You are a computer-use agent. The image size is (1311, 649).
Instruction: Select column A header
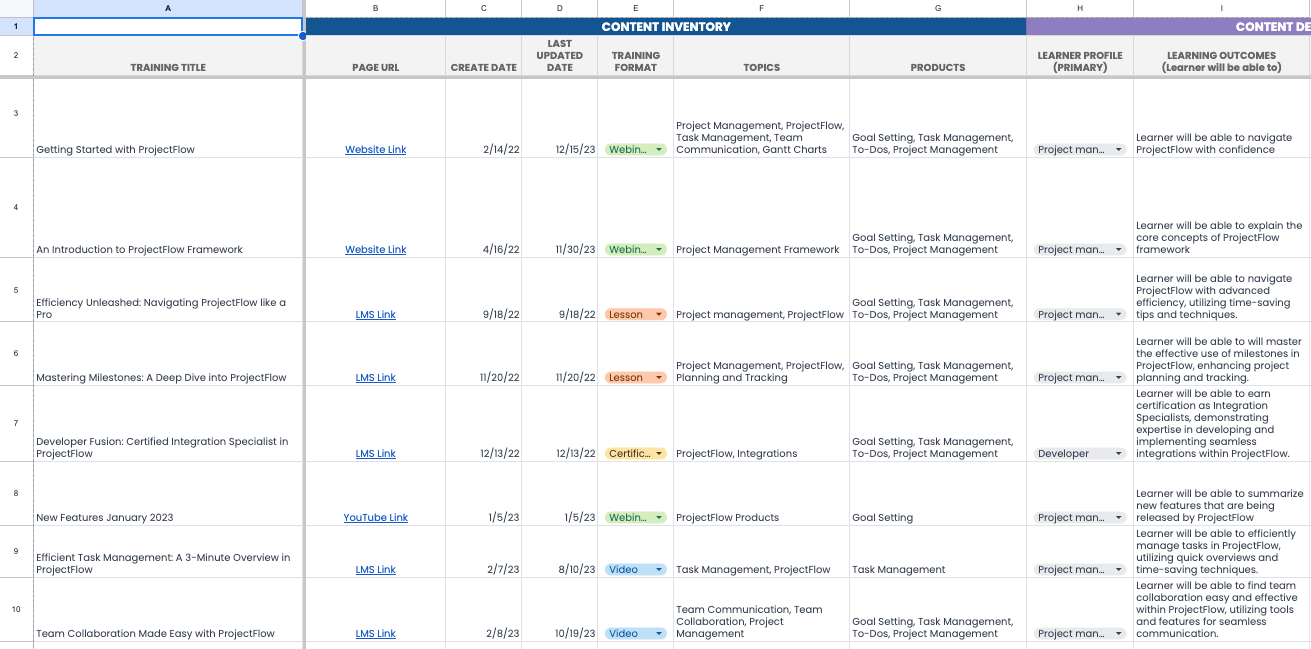168,8
